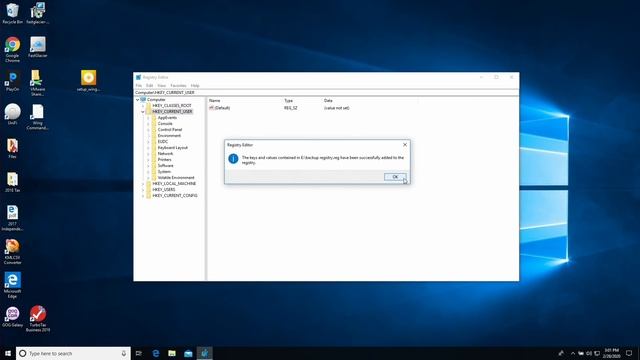The height and width of the screenshot is (360, 640).
Task: Expand the HKEY_LOCAL_MACHINE key
Action: pyautogui.click(x=143, y=184)
